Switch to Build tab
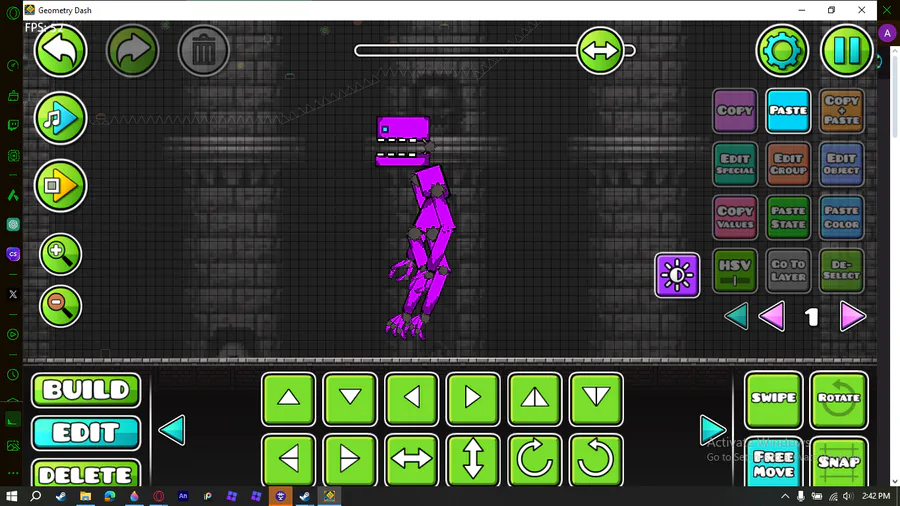This screenshot has height=506, width=900. tap(86, 390)
